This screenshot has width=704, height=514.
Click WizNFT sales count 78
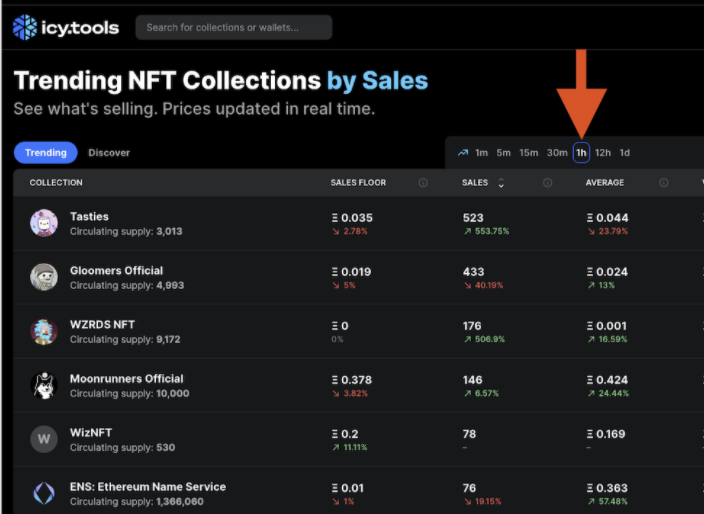coord(469,434)
